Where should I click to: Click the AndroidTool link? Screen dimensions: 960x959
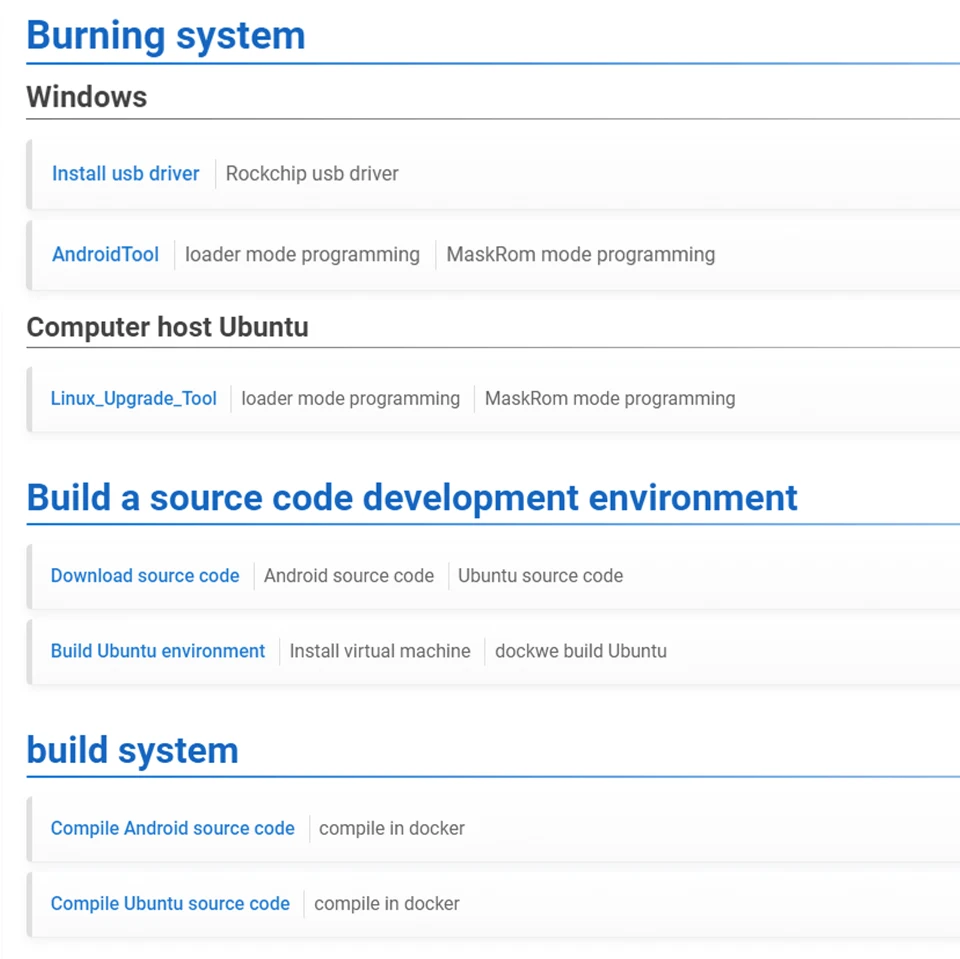click(x=105, y=255)
